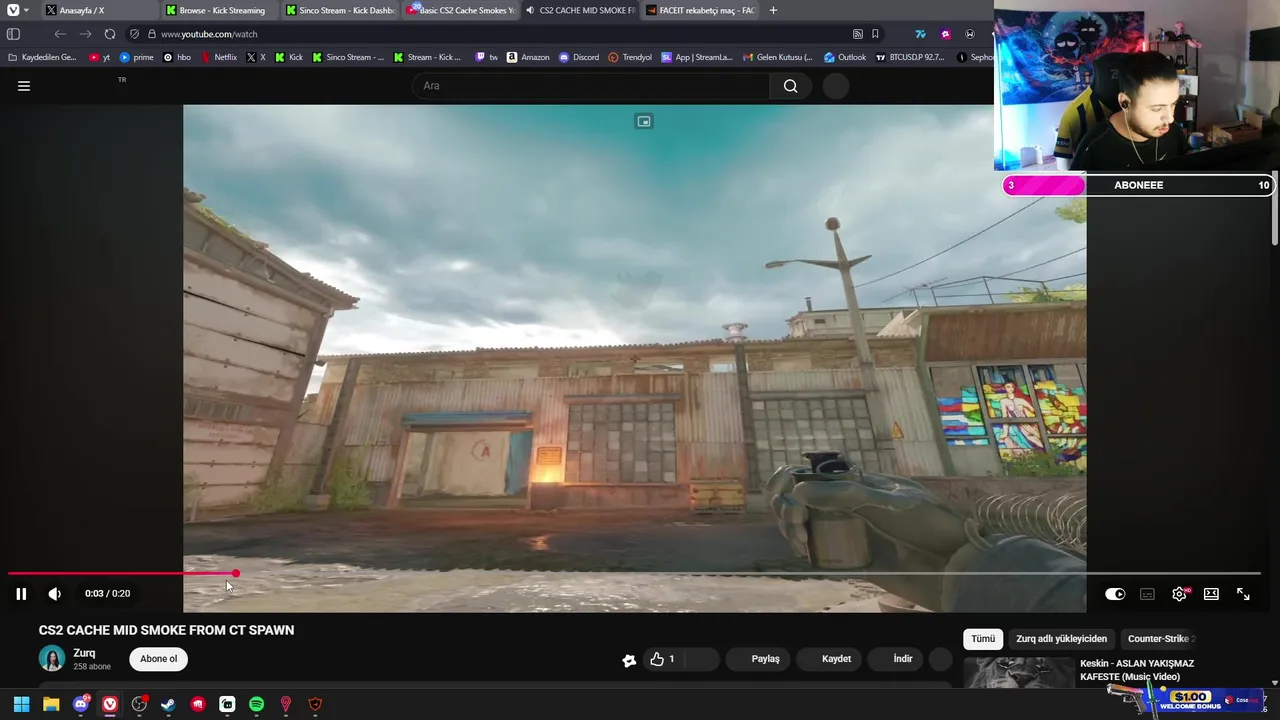Mute the video volume

click(55, 594)
